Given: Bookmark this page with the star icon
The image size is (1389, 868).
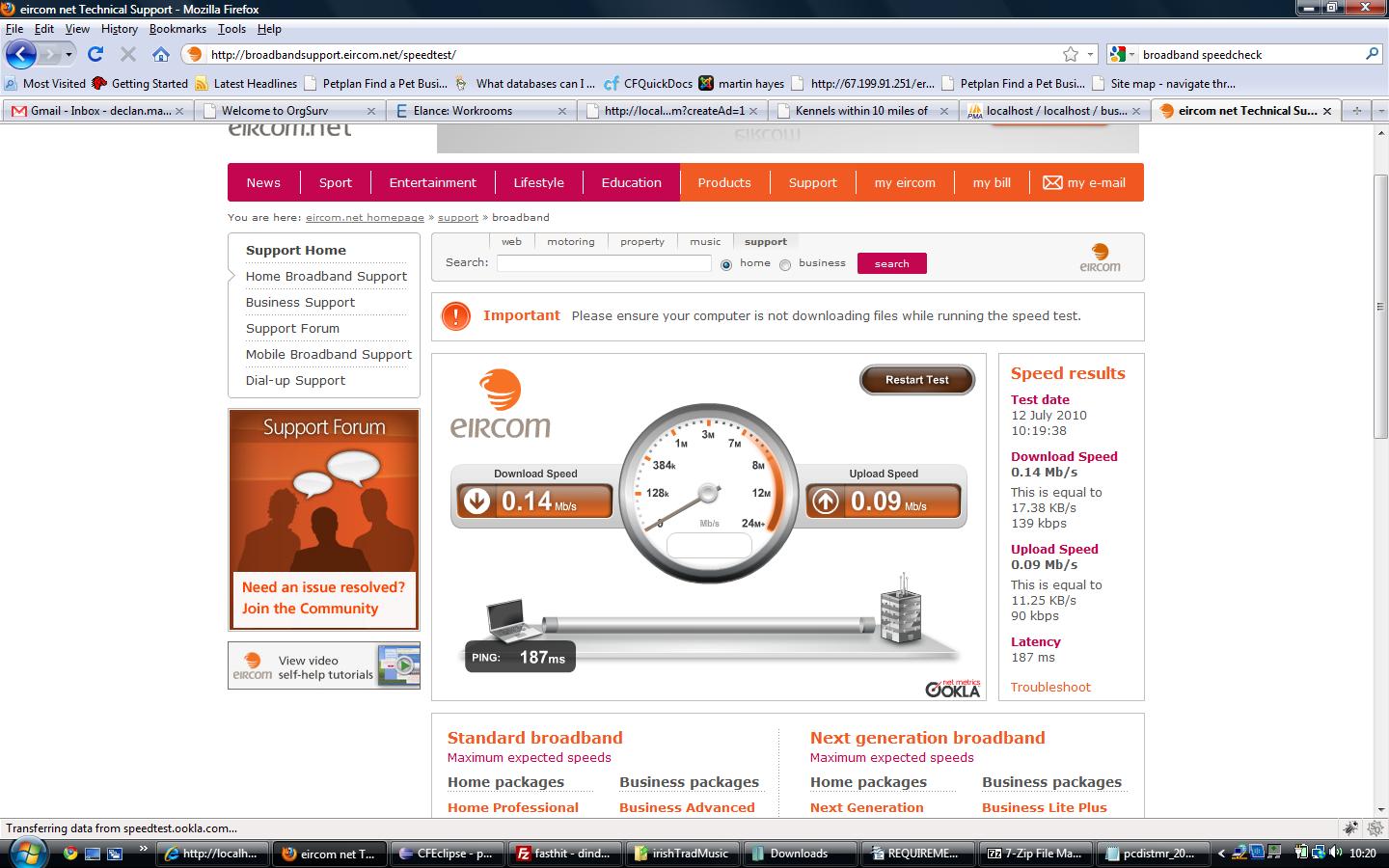Looking at the screenshot, I should point(1071,54).
